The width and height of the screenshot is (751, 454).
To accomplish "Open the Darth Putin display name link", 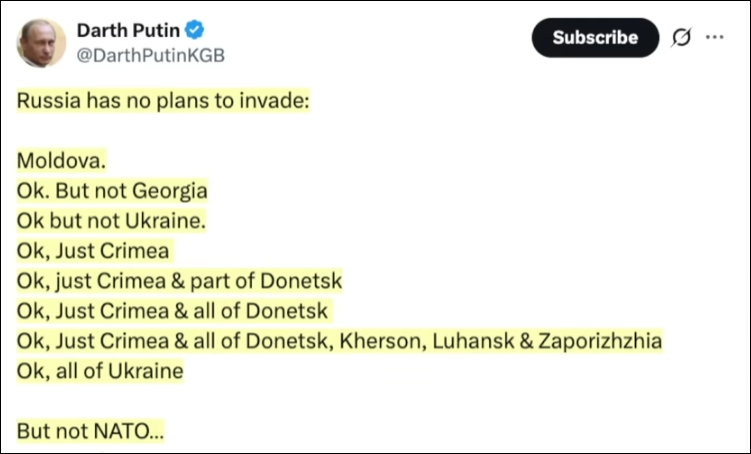I will click(127, 31).
